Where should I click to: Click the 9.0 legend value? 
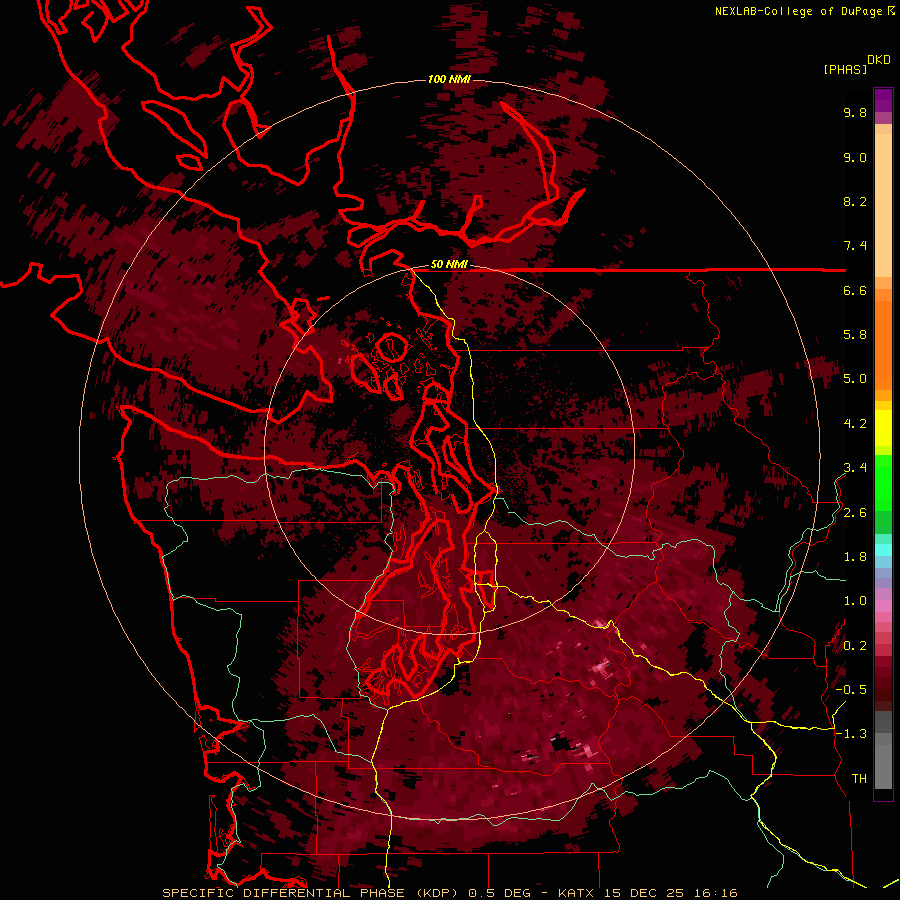coord(855,157)
